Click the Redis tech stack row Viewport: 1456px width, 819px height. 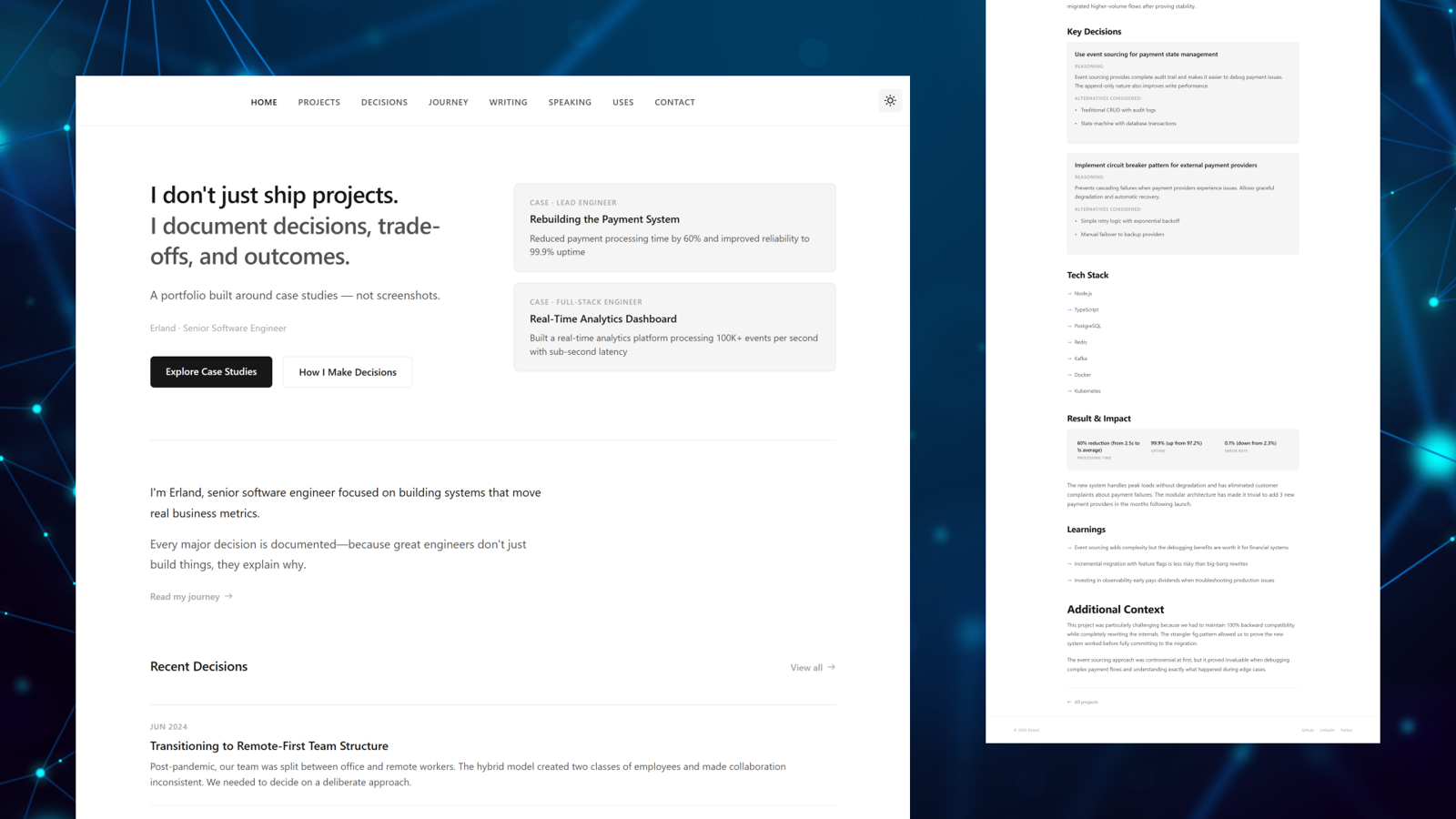[1077, 342]
